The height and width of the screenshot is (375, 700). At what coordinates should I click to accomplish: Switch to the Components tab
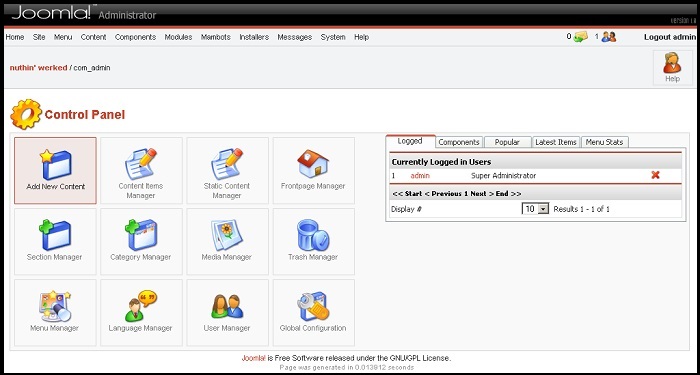coord(459,142)
